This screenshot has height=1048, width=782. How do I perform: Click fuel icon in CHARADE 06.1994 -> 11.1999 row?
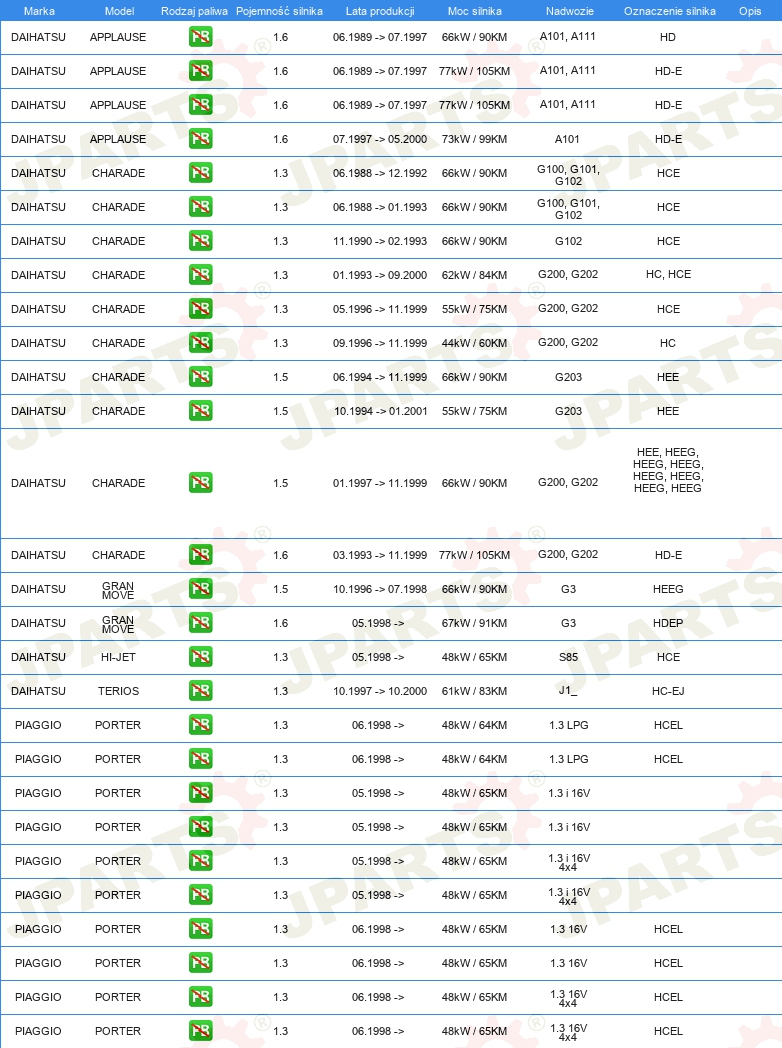[x=201, y=377]
